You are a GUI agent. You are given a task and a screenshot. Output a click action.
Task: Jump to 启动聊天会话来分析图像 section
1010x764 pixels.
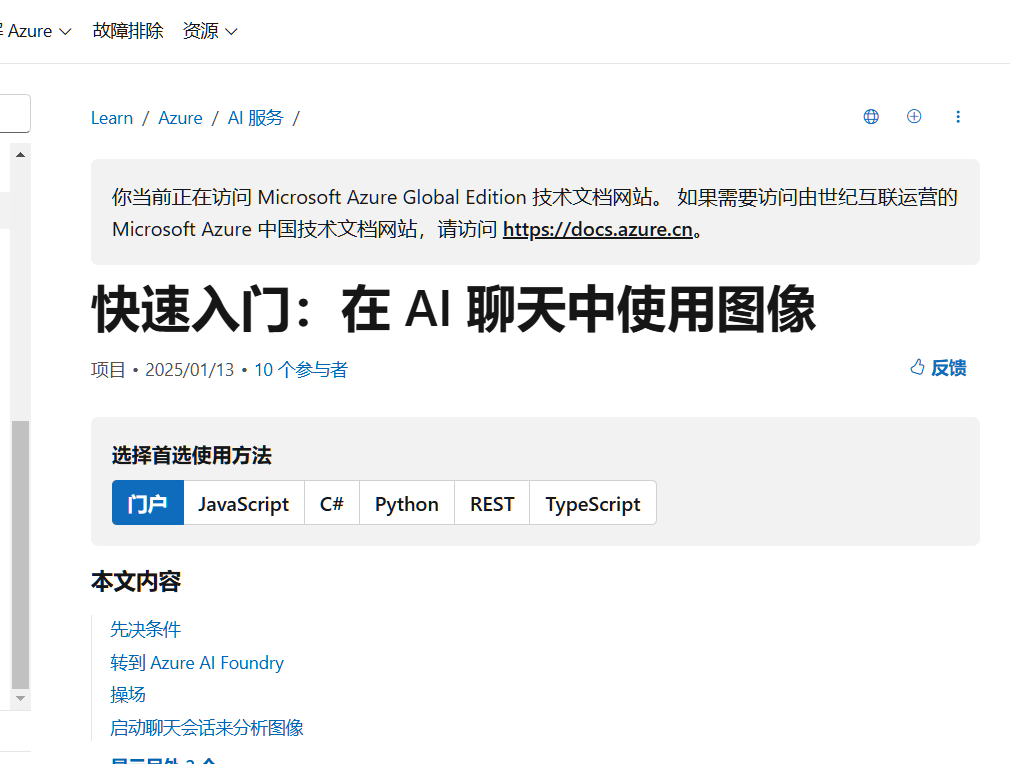pyautogui.click(x=207, y=728)
